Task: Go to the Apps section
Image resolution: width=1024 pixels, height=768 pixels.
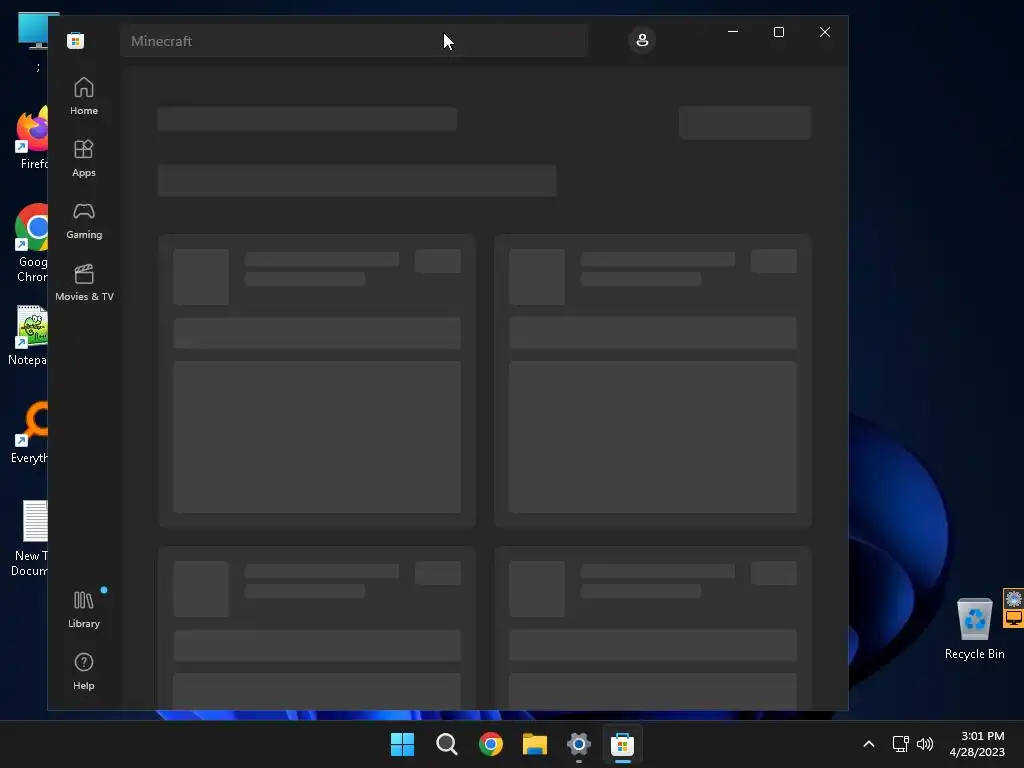Action: (84, 158)
